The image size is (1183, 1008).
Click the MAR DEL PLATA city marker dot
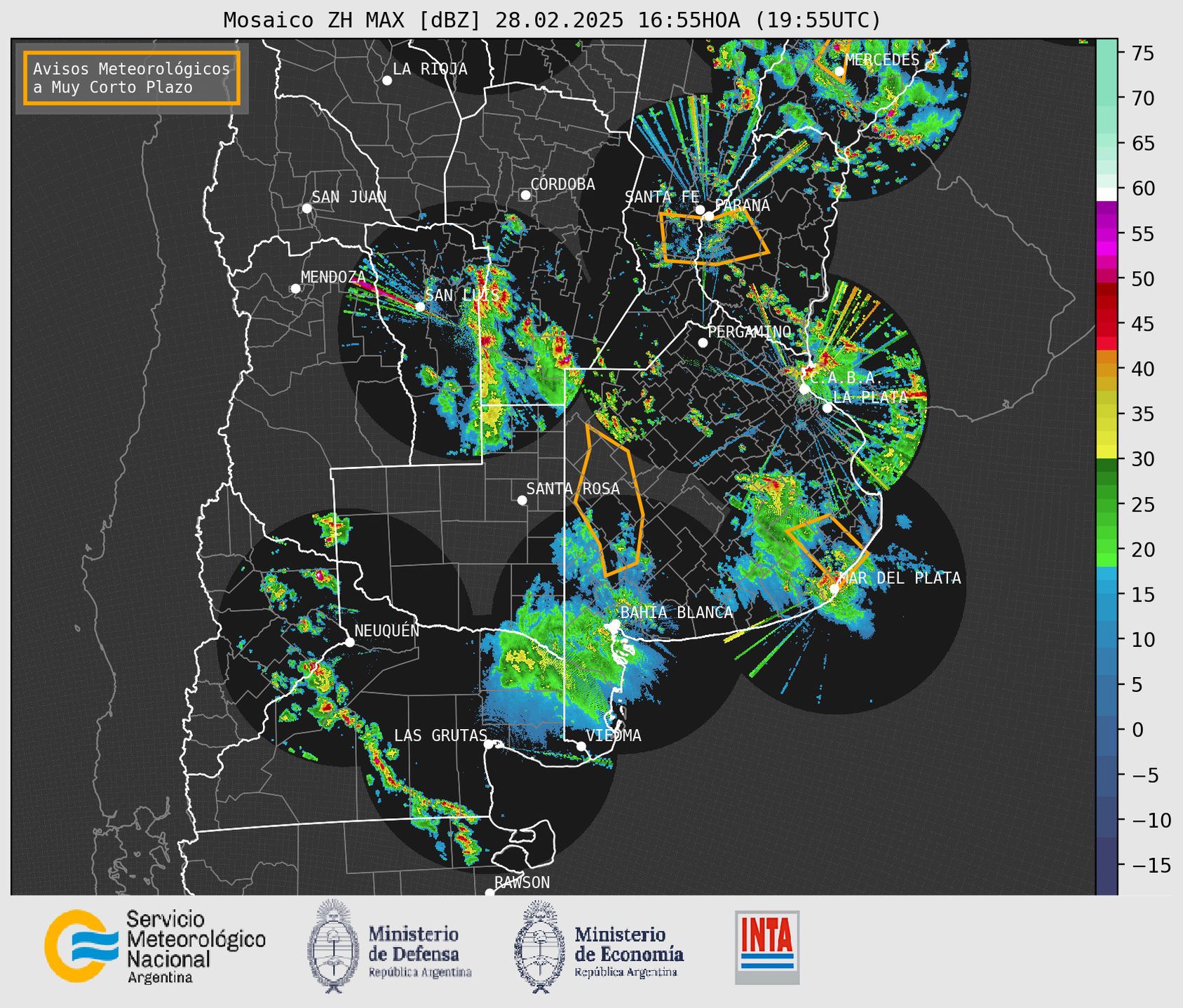834,589
